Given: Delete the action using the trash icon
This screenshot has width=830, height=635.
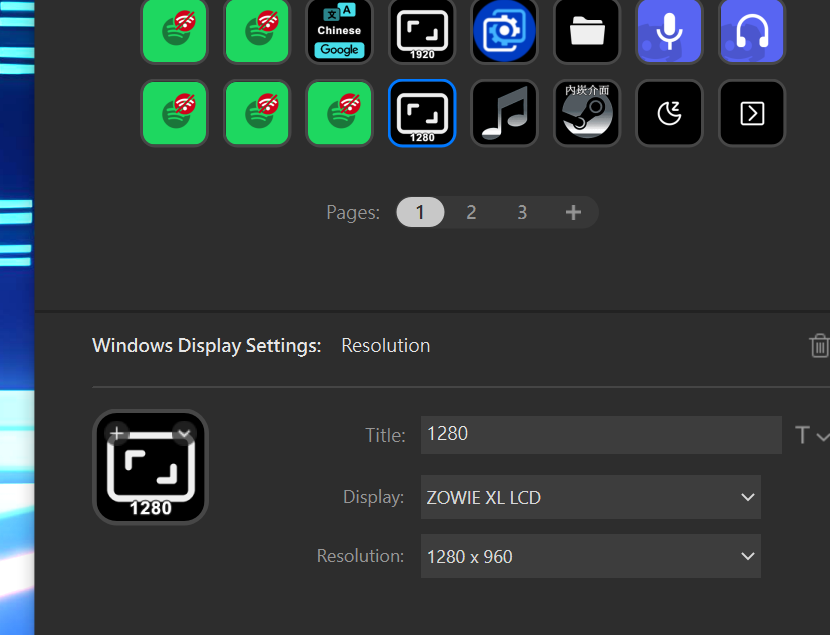Looking at the screenshot, I should coord(820,345).
